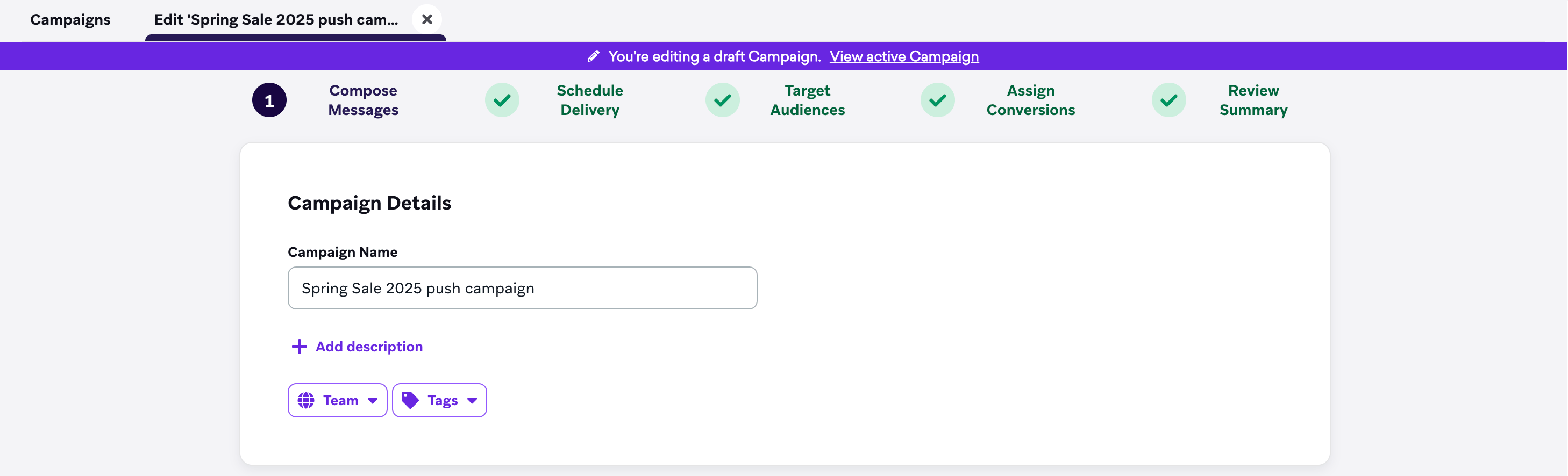This screenshot has width=1568, height=476.
Task: Click the Target Audiences green checkmark icon
Action: [723, 100]
